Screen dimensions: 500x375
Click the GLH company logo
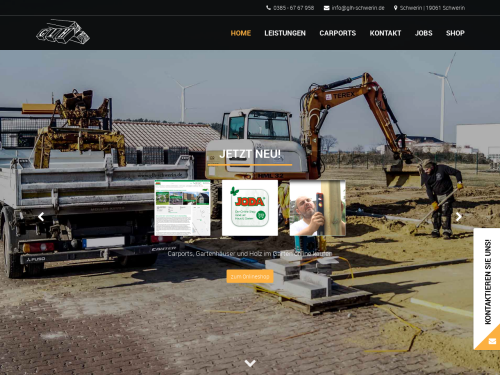point(63,31)
